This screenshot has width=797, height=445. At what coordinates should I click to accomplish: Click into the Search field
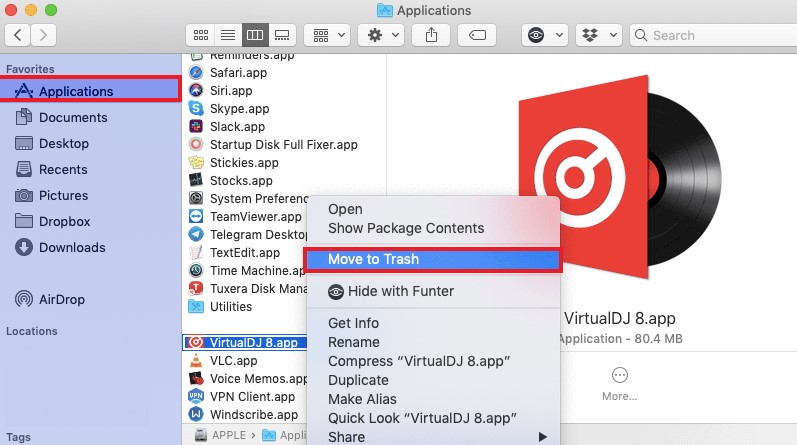pyautogui.click(x=714, y=35)
